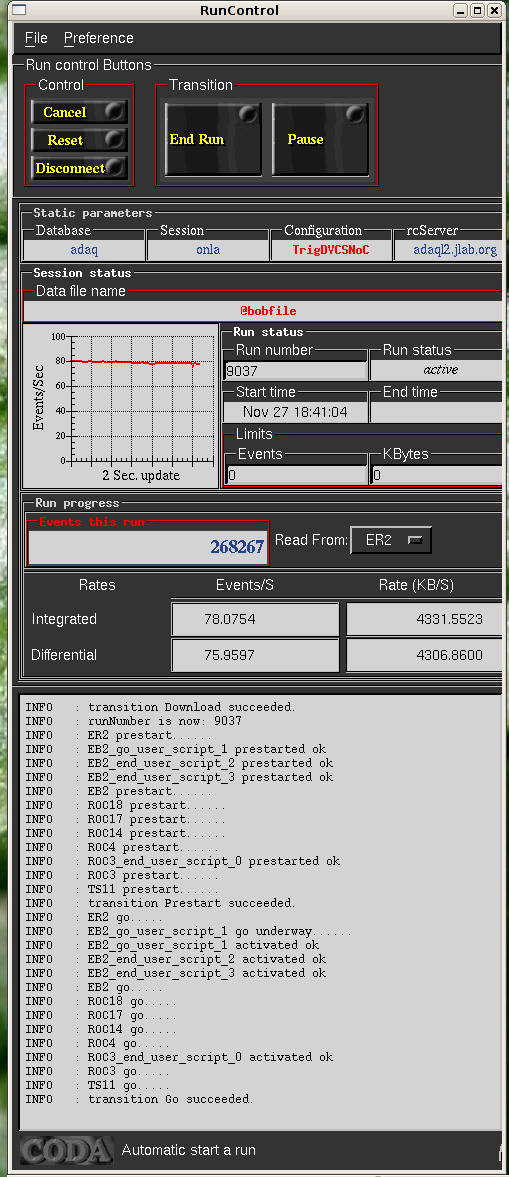Select the Run number field
The image size is (509, 1177).
[x=296, y=369]
